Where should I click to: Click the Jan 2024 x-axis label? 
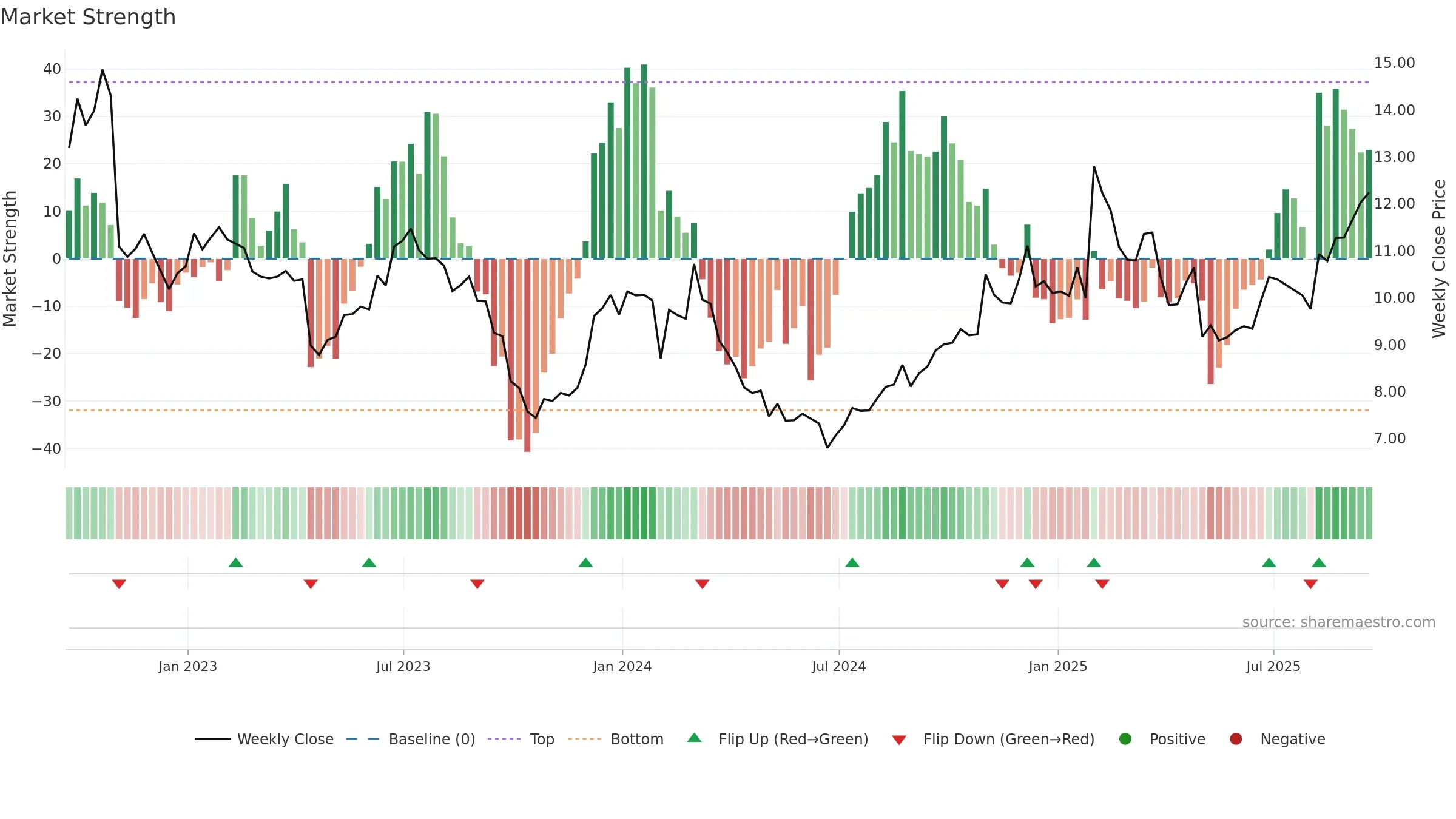click(x=622, y=666)
